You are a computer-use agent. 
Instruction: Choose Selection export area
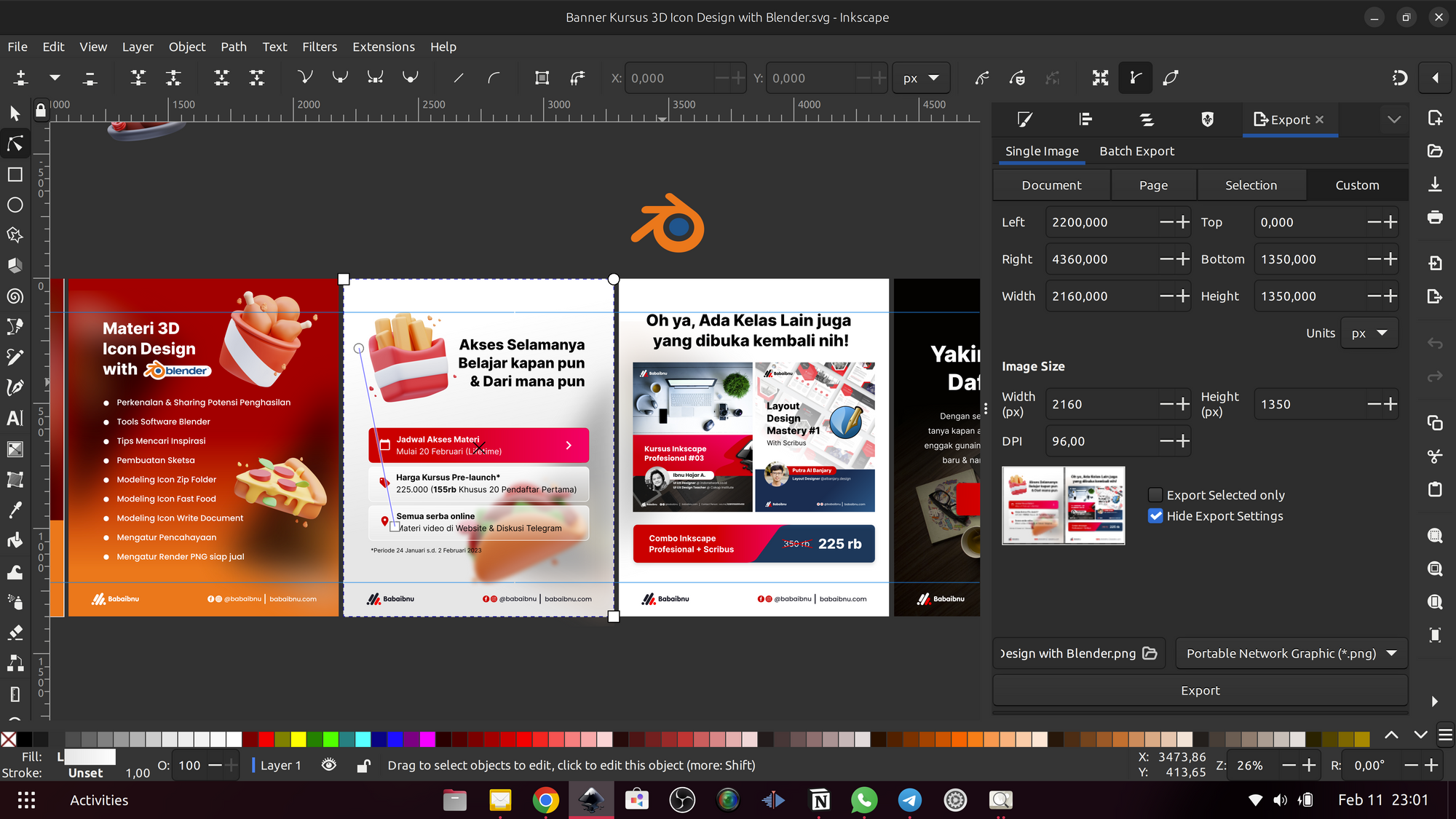click(x=1251, y=185)
